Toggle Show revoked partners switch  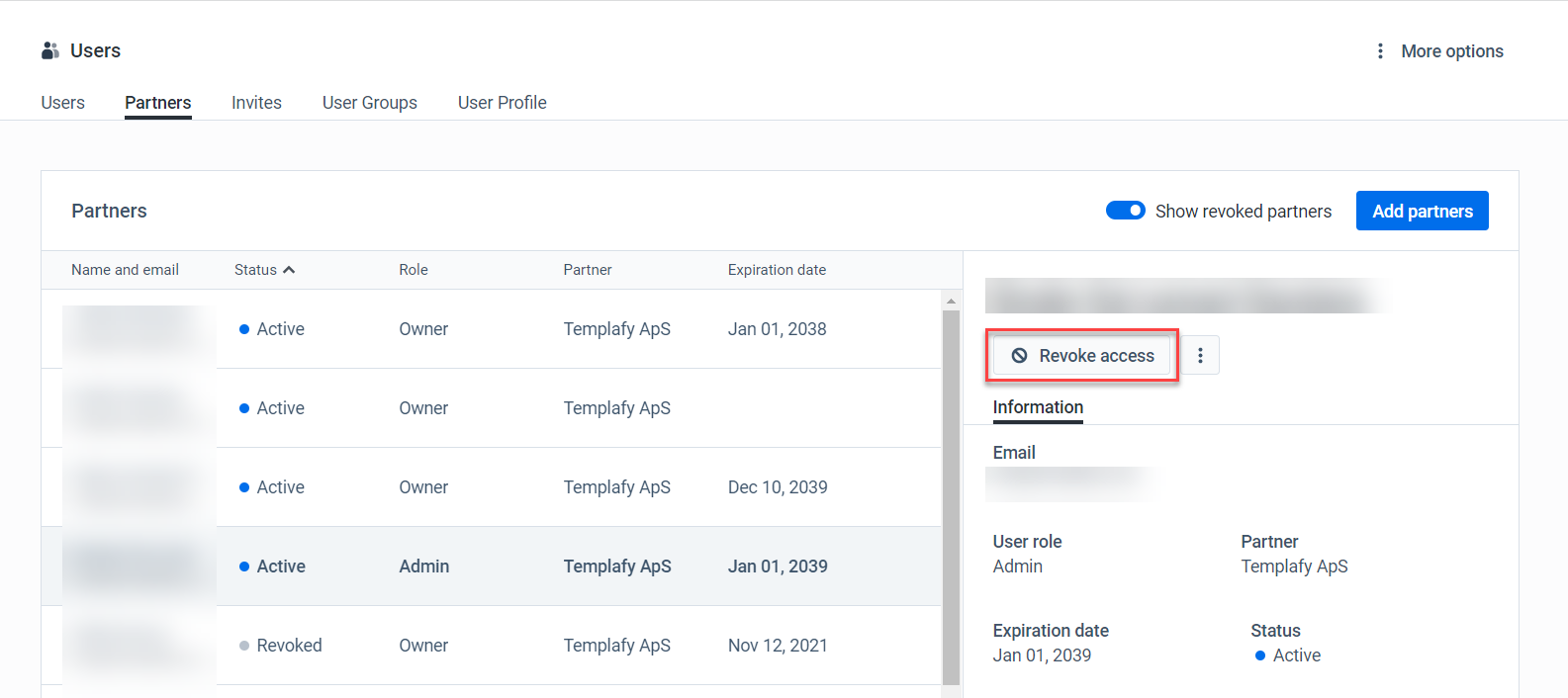pyautogui.click(x=1126, y=211)
